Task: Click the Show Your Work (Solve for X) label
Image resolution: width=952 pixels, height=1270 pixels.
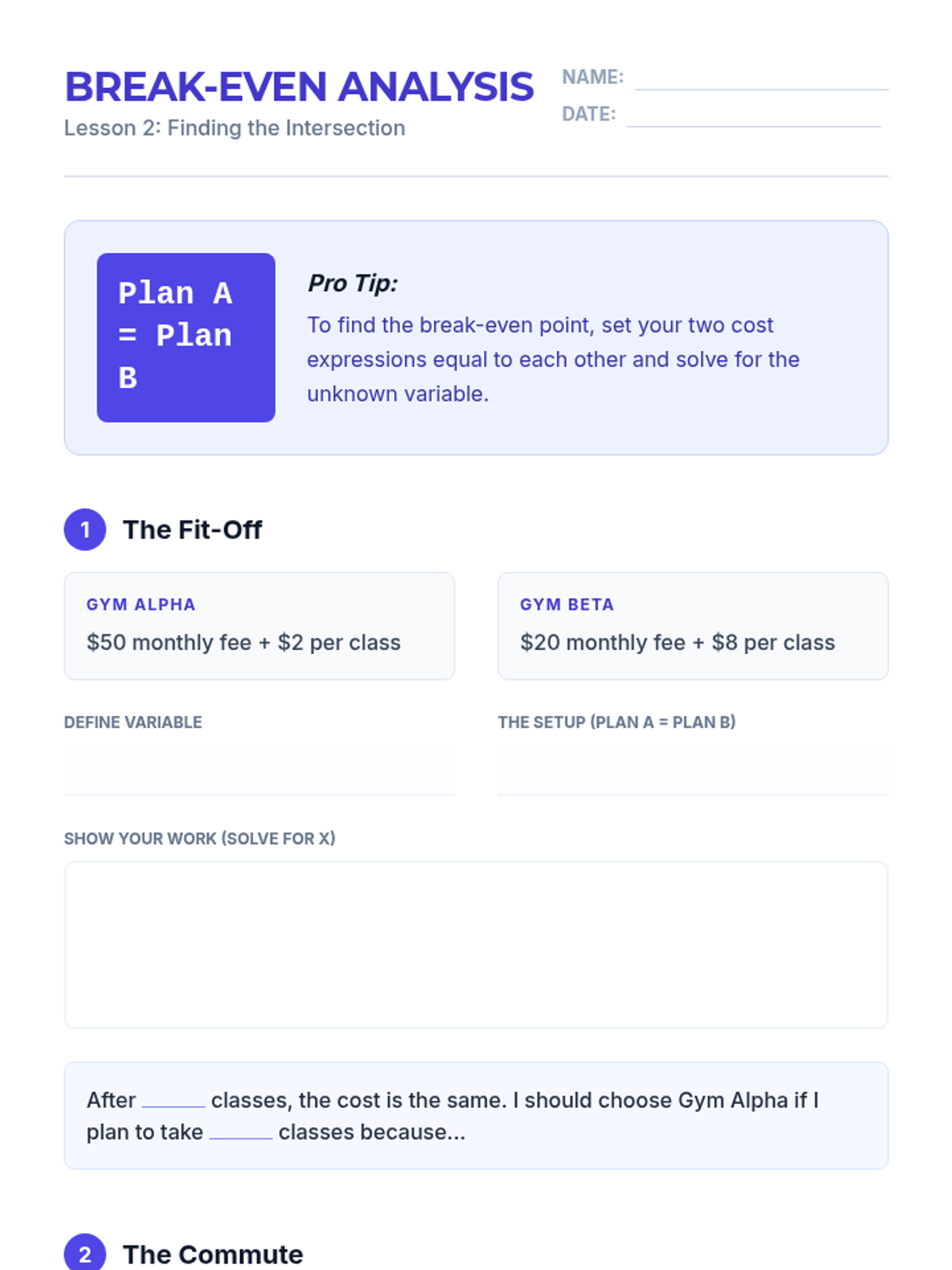Action: pyautogui.click(x=200, y=838)
